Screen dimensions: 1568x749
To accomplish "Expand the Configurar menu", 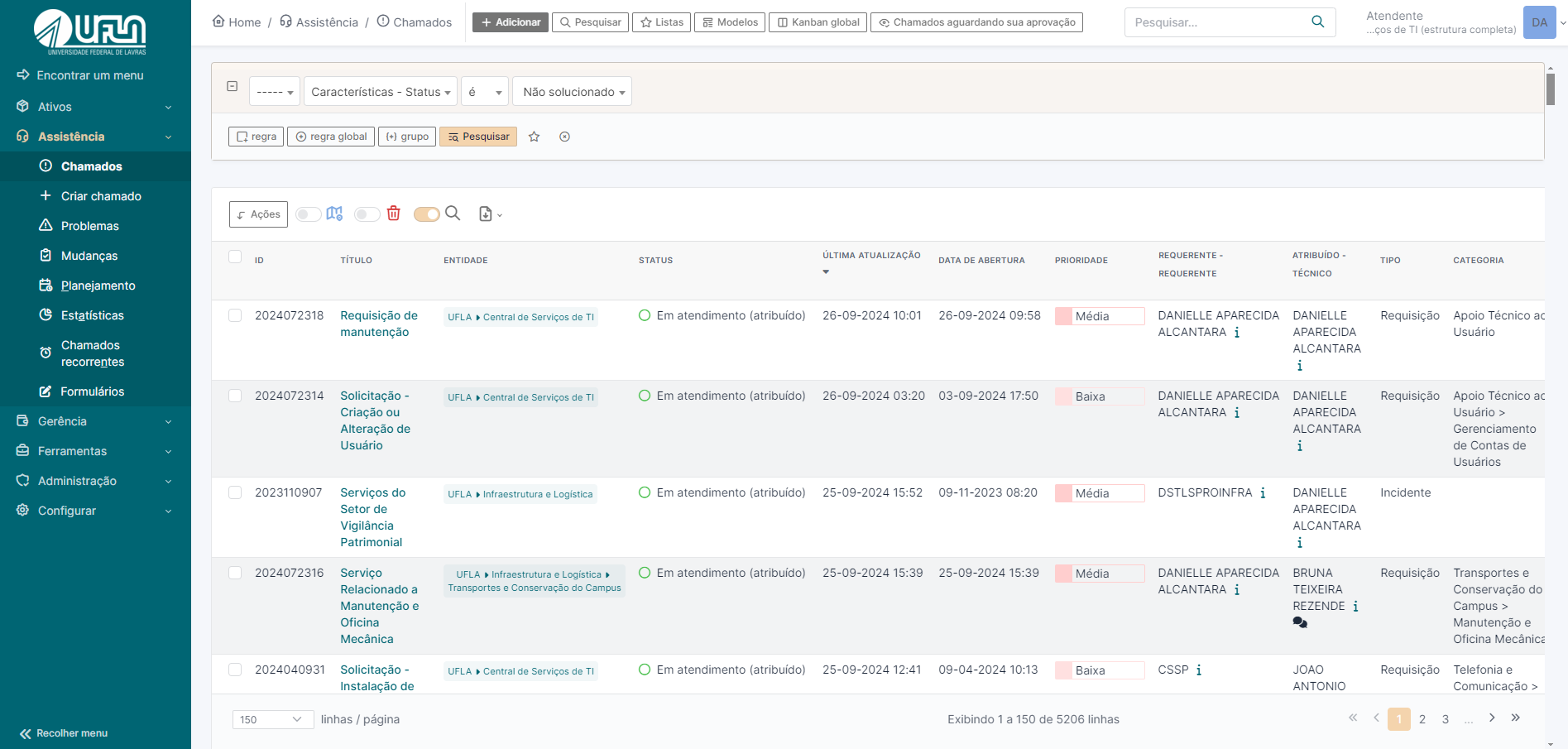I will coord(96,511).
